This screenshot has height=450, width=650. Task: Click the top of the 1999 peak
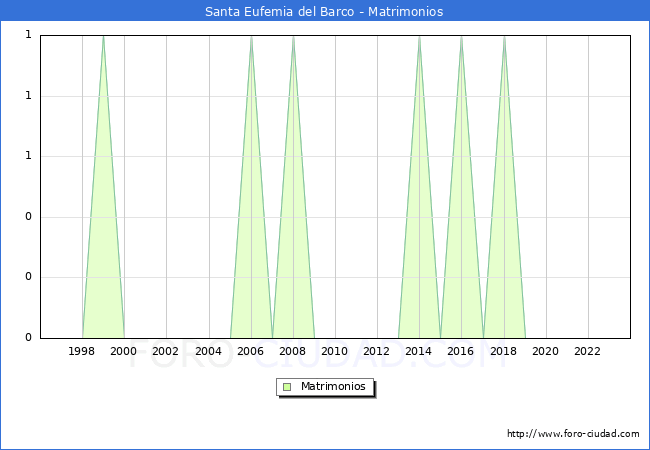[x=103, y=37]
